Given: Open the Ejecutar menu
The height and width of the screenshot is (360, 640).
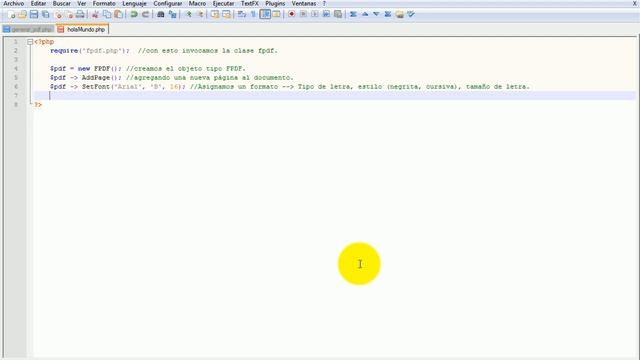Looking at the screenshot, I should [223, 4].
